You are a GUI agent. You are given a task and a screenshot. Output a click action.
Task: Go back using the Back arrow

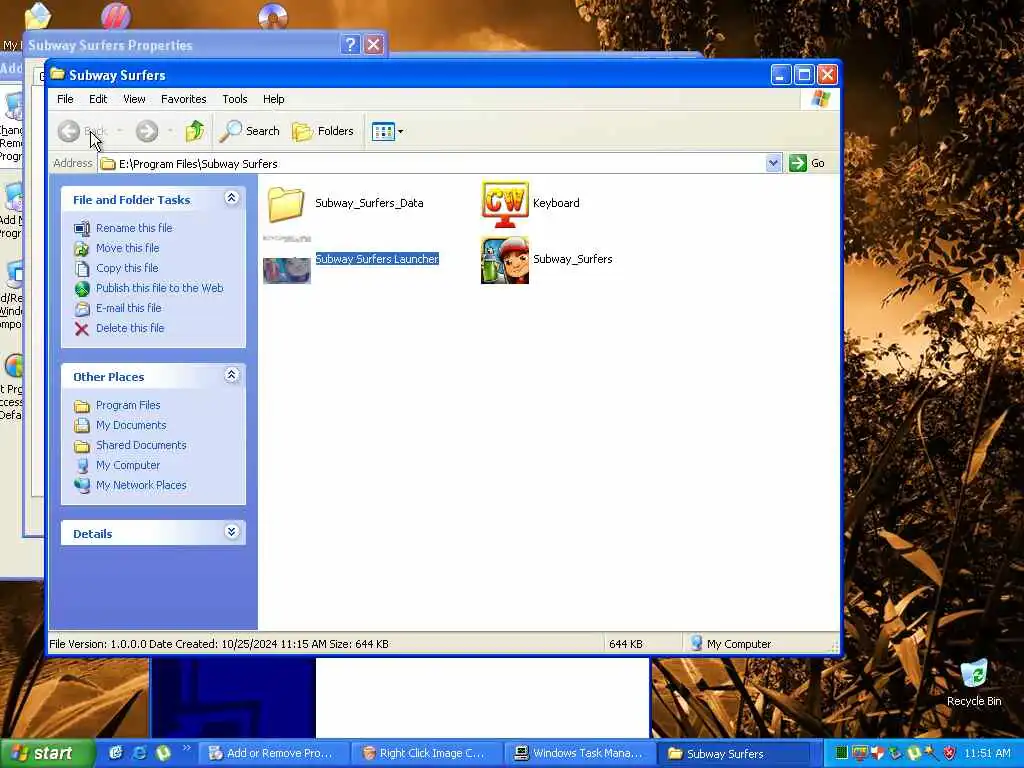(69, 131)
